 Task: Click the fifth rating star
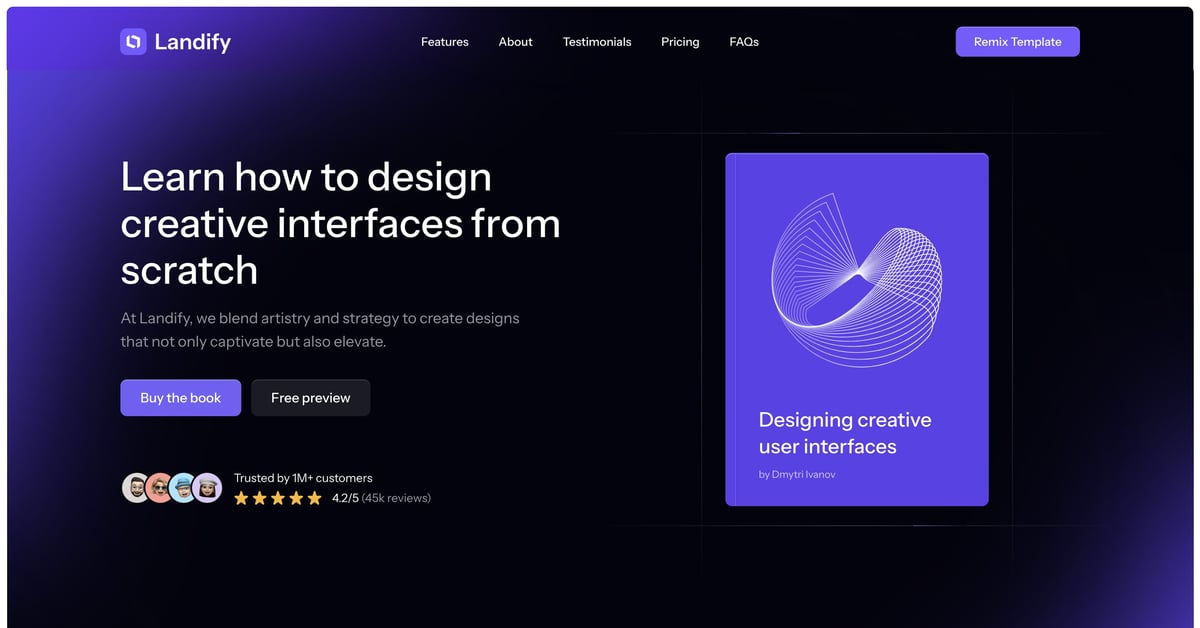[314, 497]
